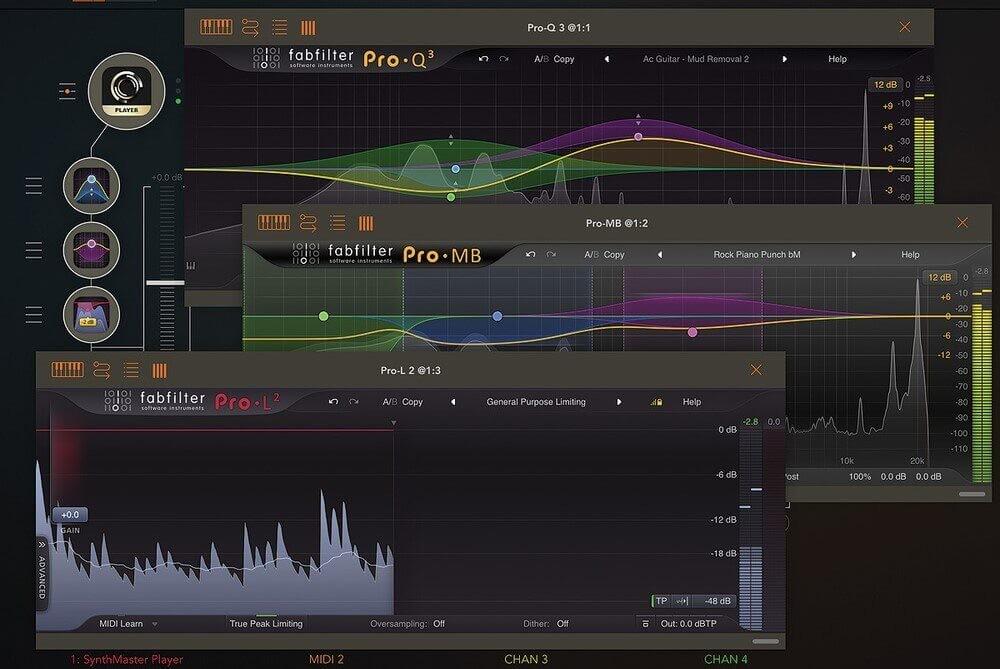
Task: Select the 1: SynthMaster Player channel label
Action: click(127, 659)
